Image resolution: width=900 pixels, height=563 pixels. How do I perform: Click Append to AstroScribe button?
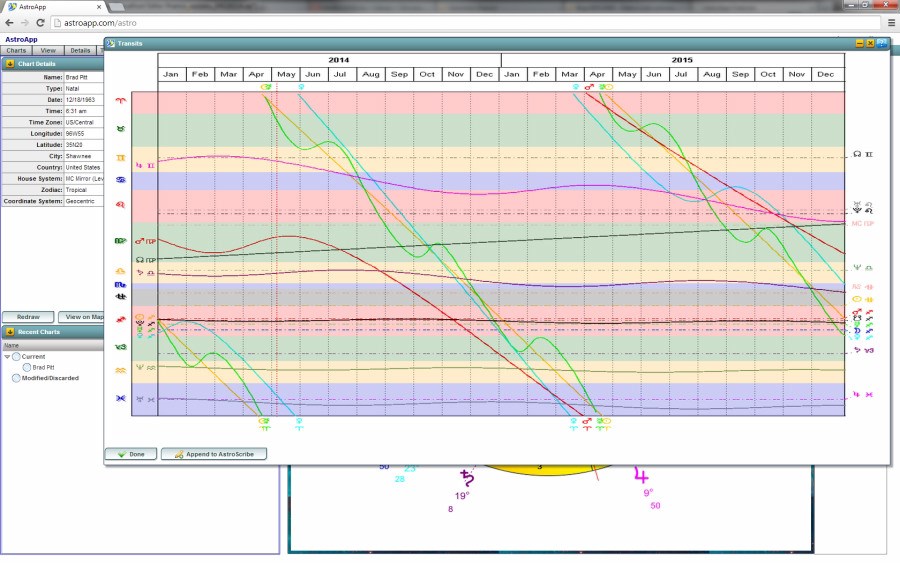[x=213, y=454]
